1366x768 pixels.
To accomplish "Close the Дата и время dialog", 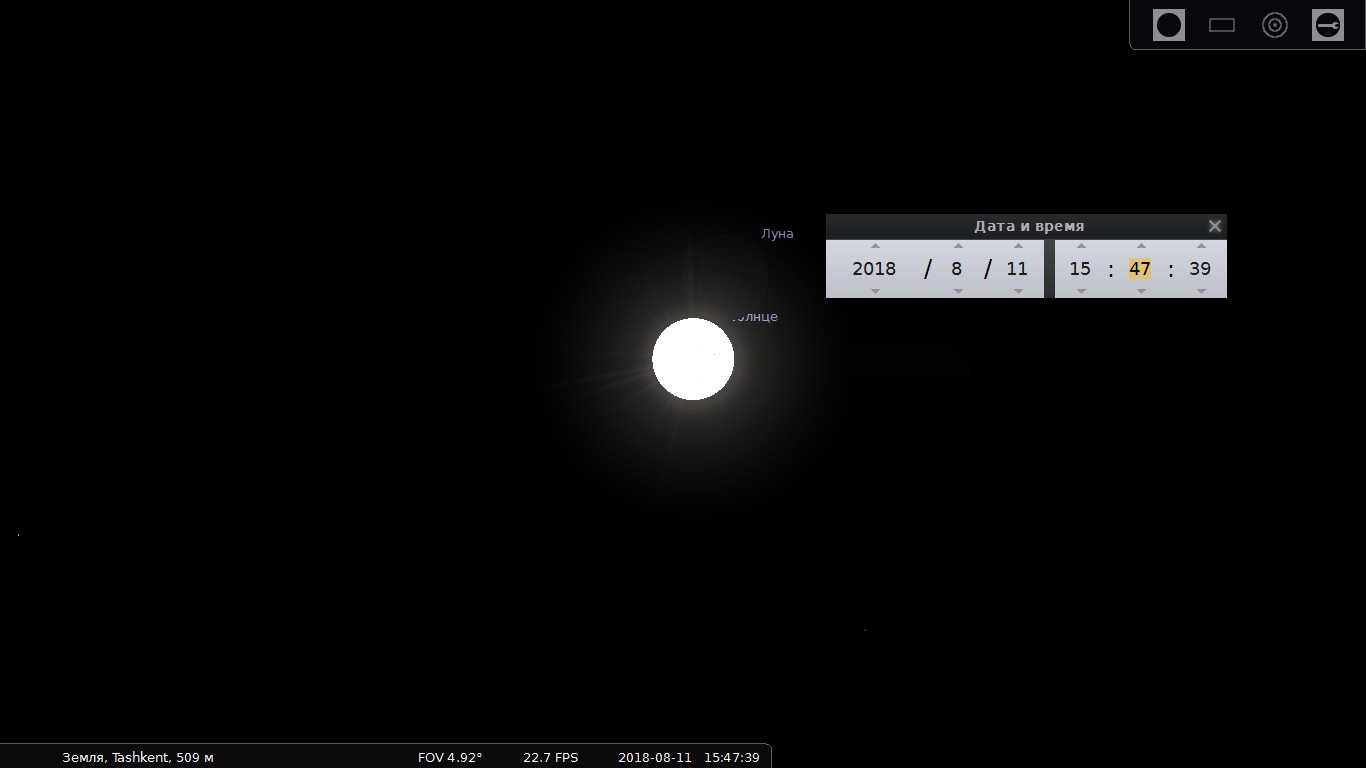I will [1215, 226].
